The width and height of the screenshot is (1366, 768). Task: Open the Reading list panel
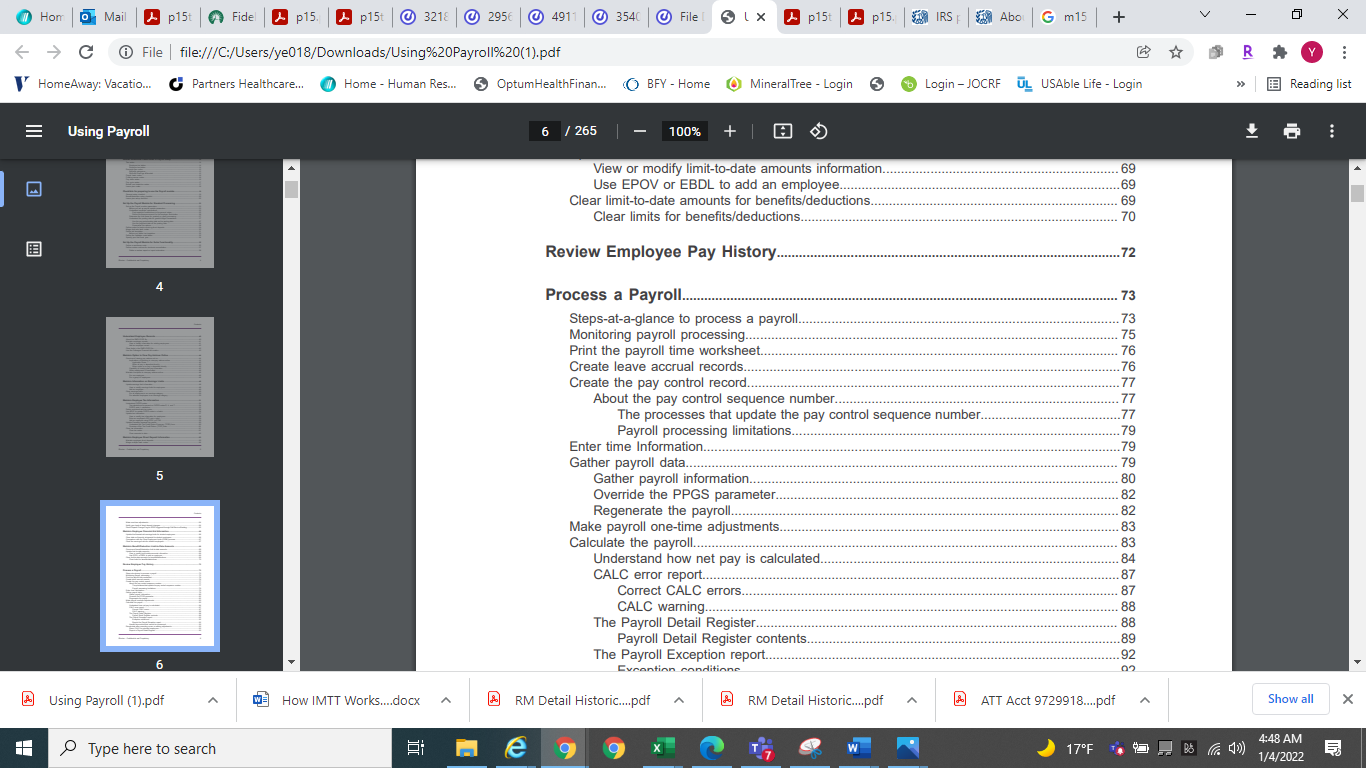coord(1309,84)
